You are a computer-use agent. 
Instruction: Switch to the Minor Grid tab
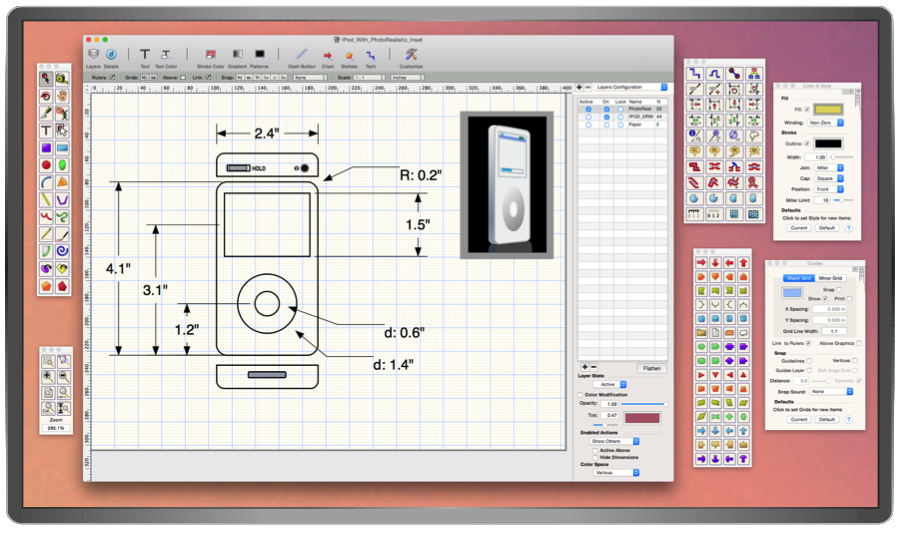[x=830, y=278]
